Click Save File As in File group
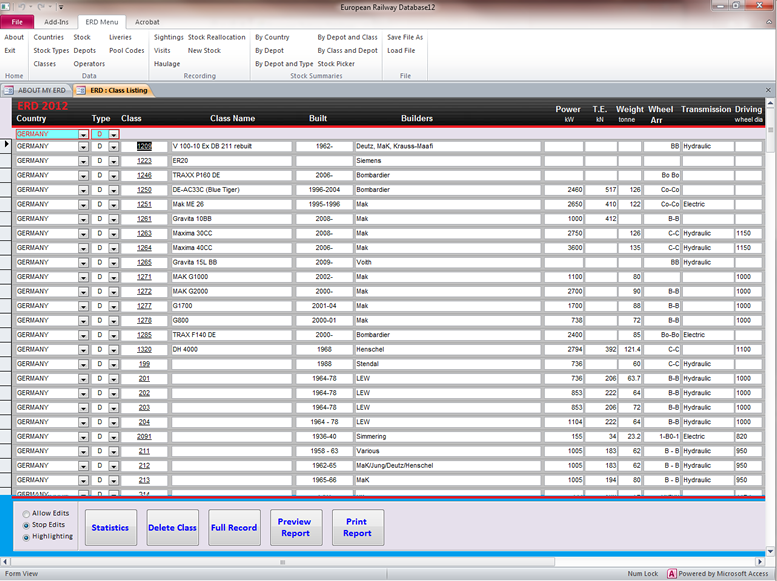 pos(405,37)
